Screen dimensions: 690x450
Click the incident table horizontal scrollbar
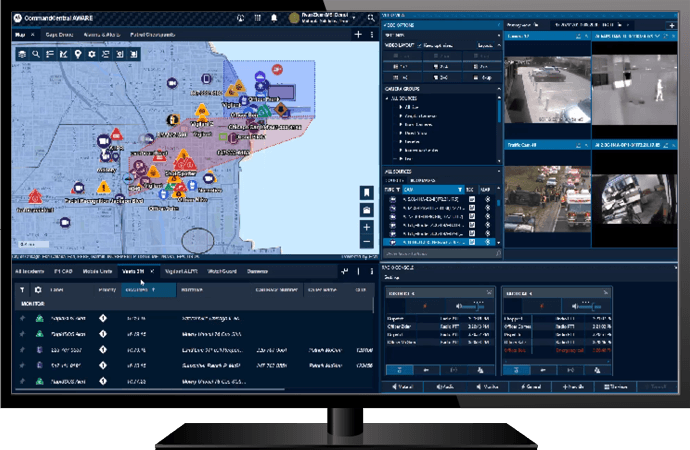[150, 389]
